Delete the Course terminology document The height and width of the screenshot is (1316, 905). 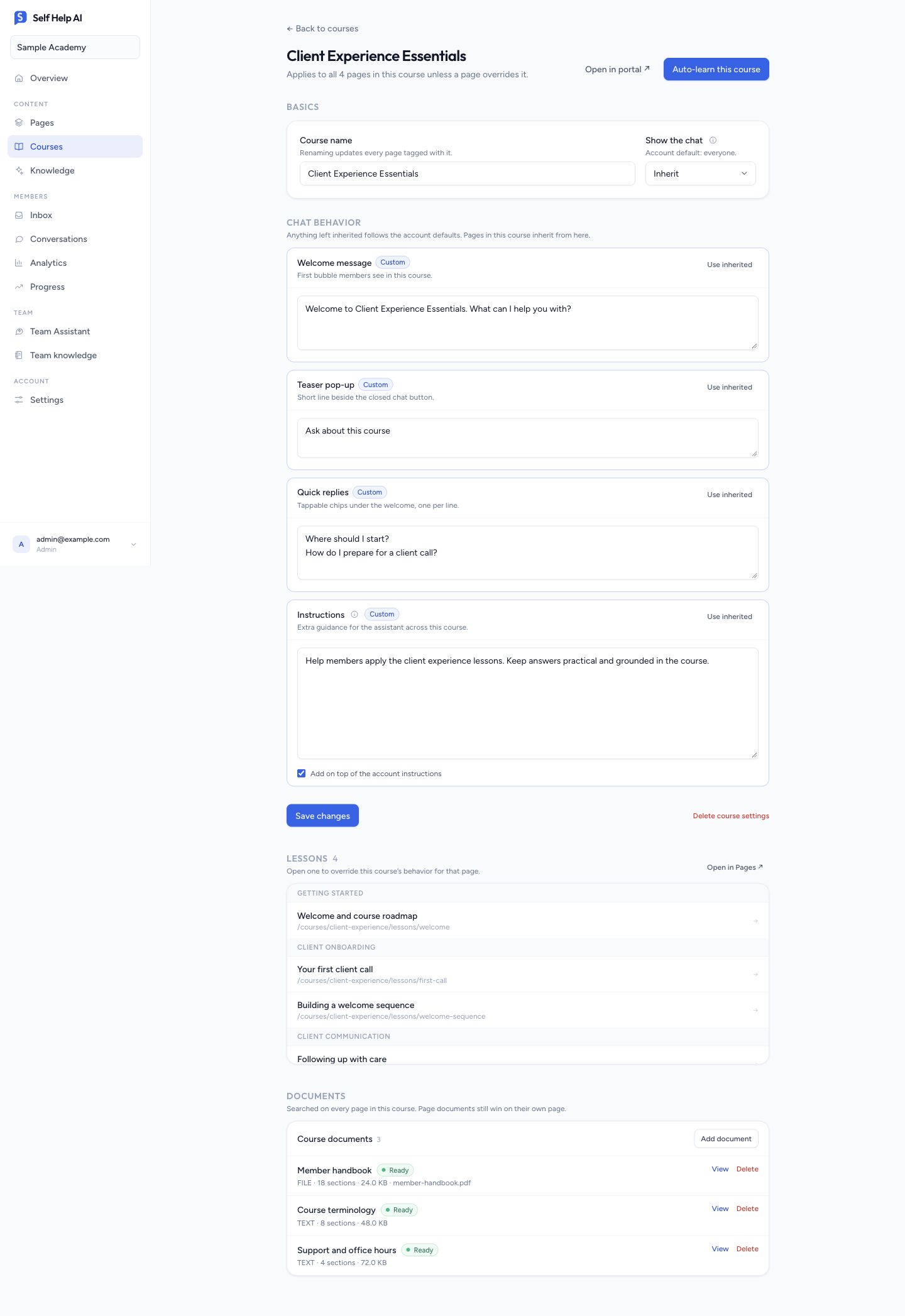[x=747, y=1209]
